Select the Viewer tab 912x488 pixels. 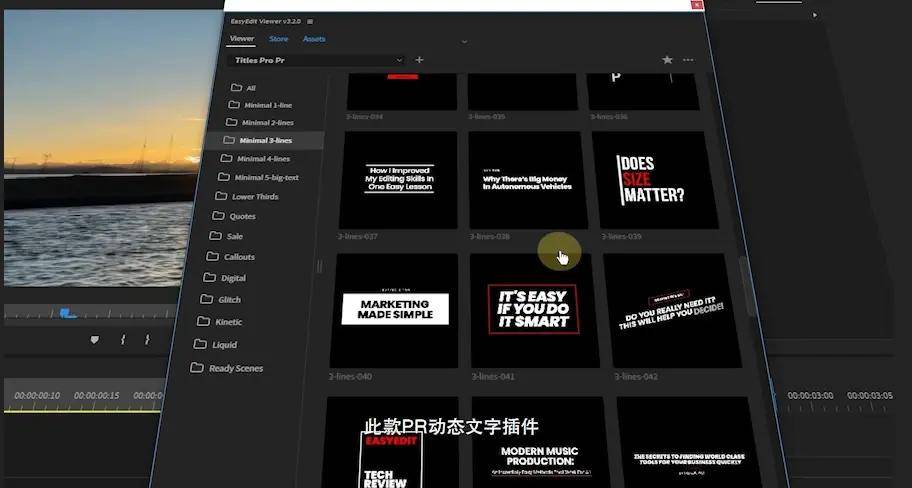(241, 39)
